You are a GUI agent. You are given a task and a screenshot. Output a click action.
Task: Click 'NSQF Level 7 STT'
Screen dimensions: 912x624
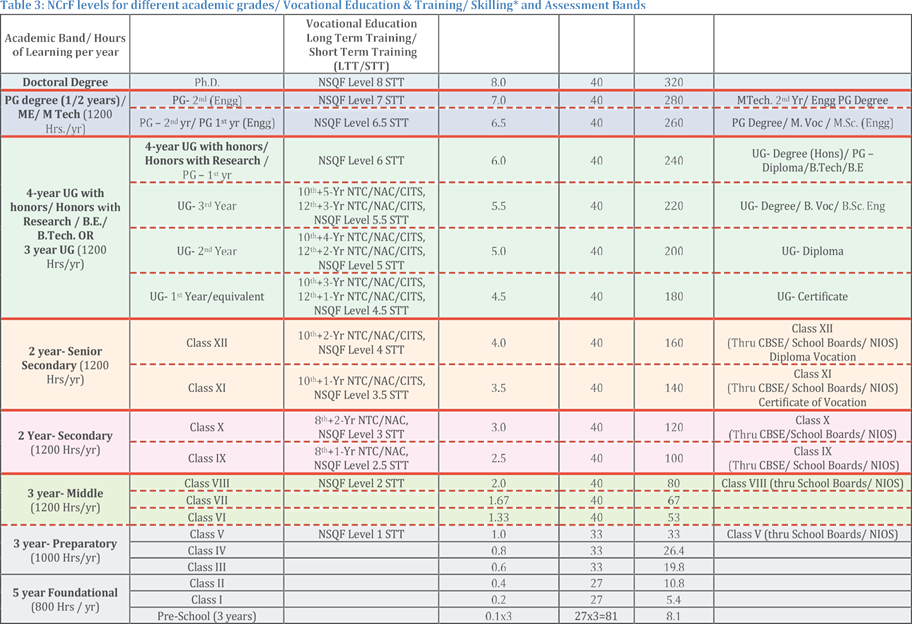coord(361,100)
